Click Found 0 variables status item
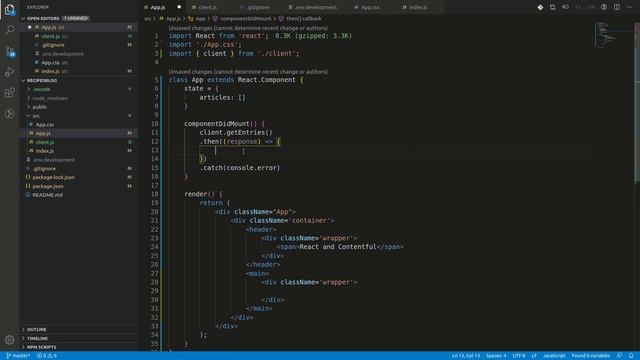This screenshot has width=640, height=360. point(591,356)
